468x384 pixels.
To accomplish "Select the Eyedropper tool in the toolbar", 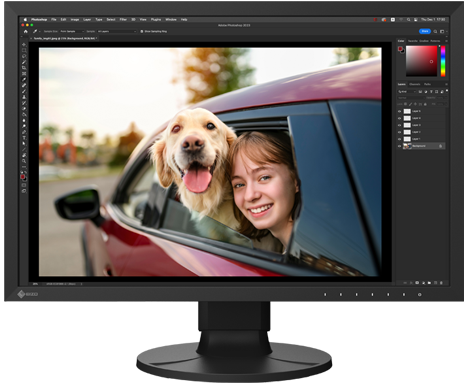I will click(24, 79).
